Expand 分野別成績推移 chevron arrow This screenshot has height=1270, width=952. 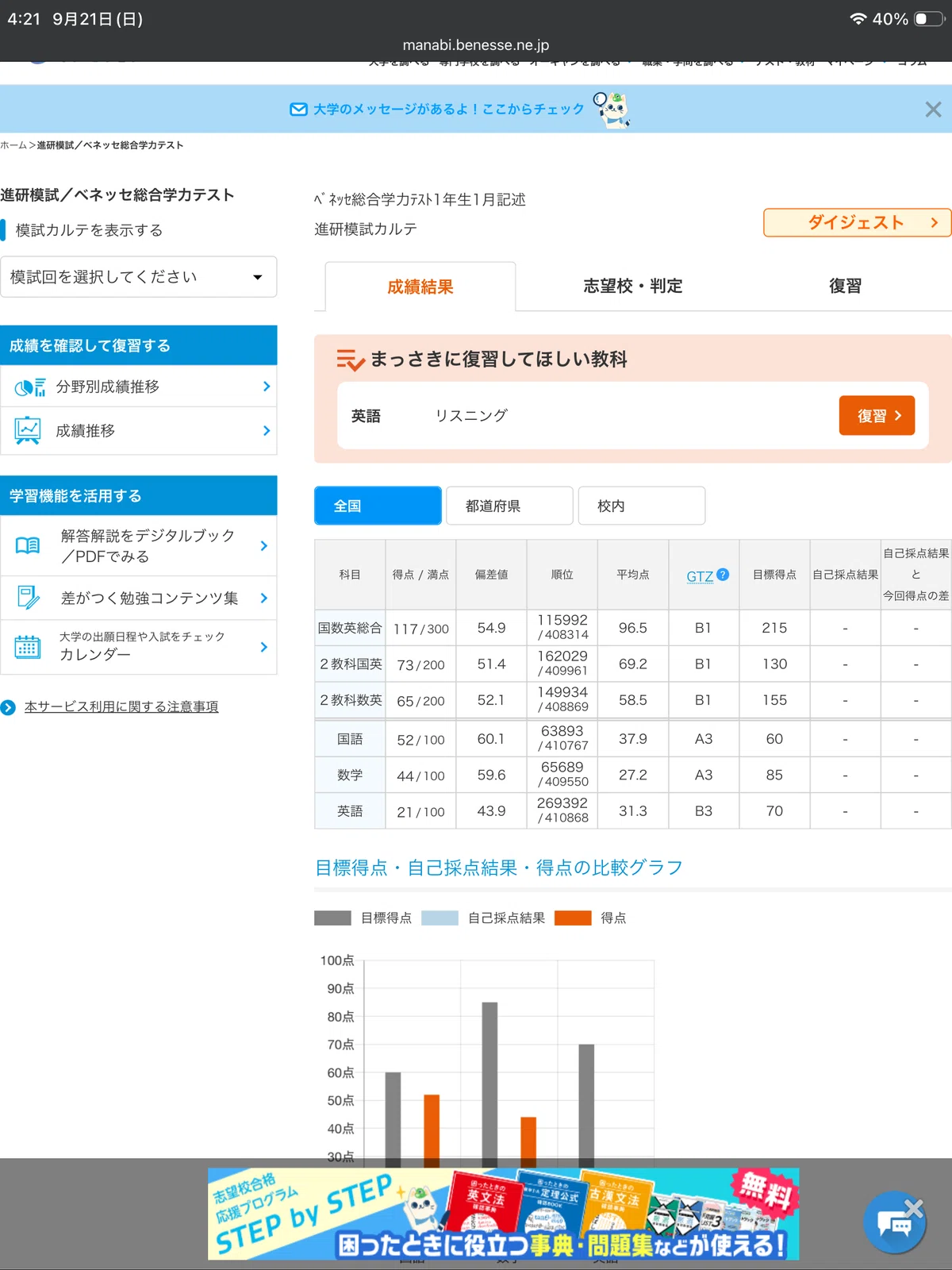click(x=266, y=387)
